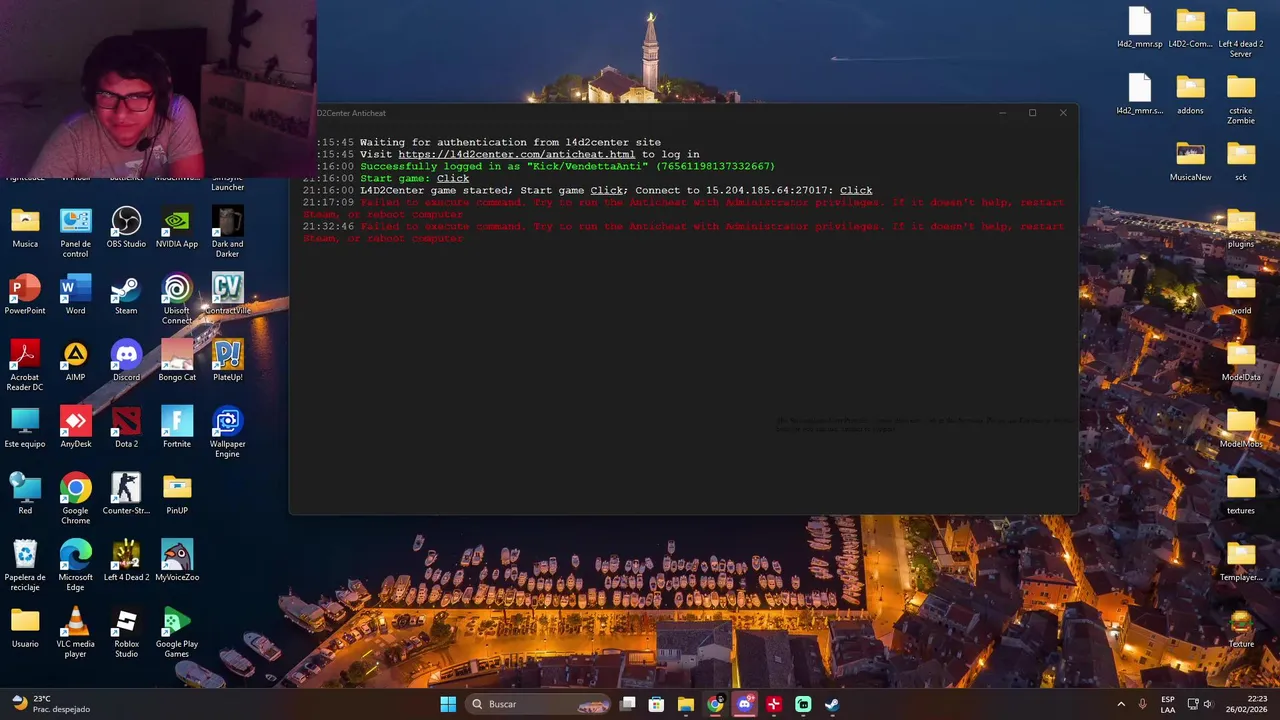
Task: Open Roblox Studio desktop icon
Action: (126, 632)
